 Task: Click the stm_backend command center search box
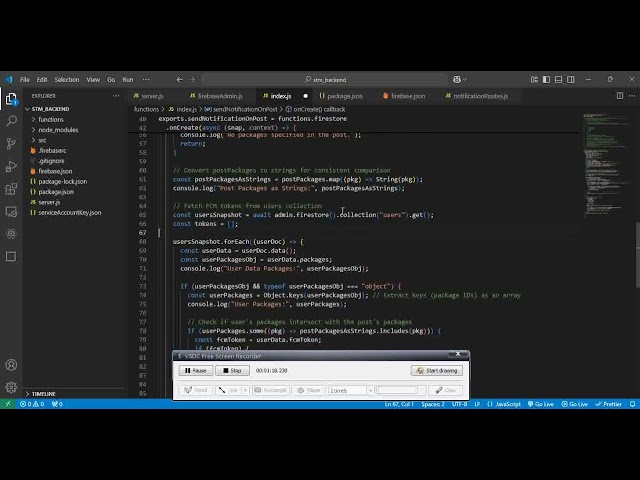324,80
